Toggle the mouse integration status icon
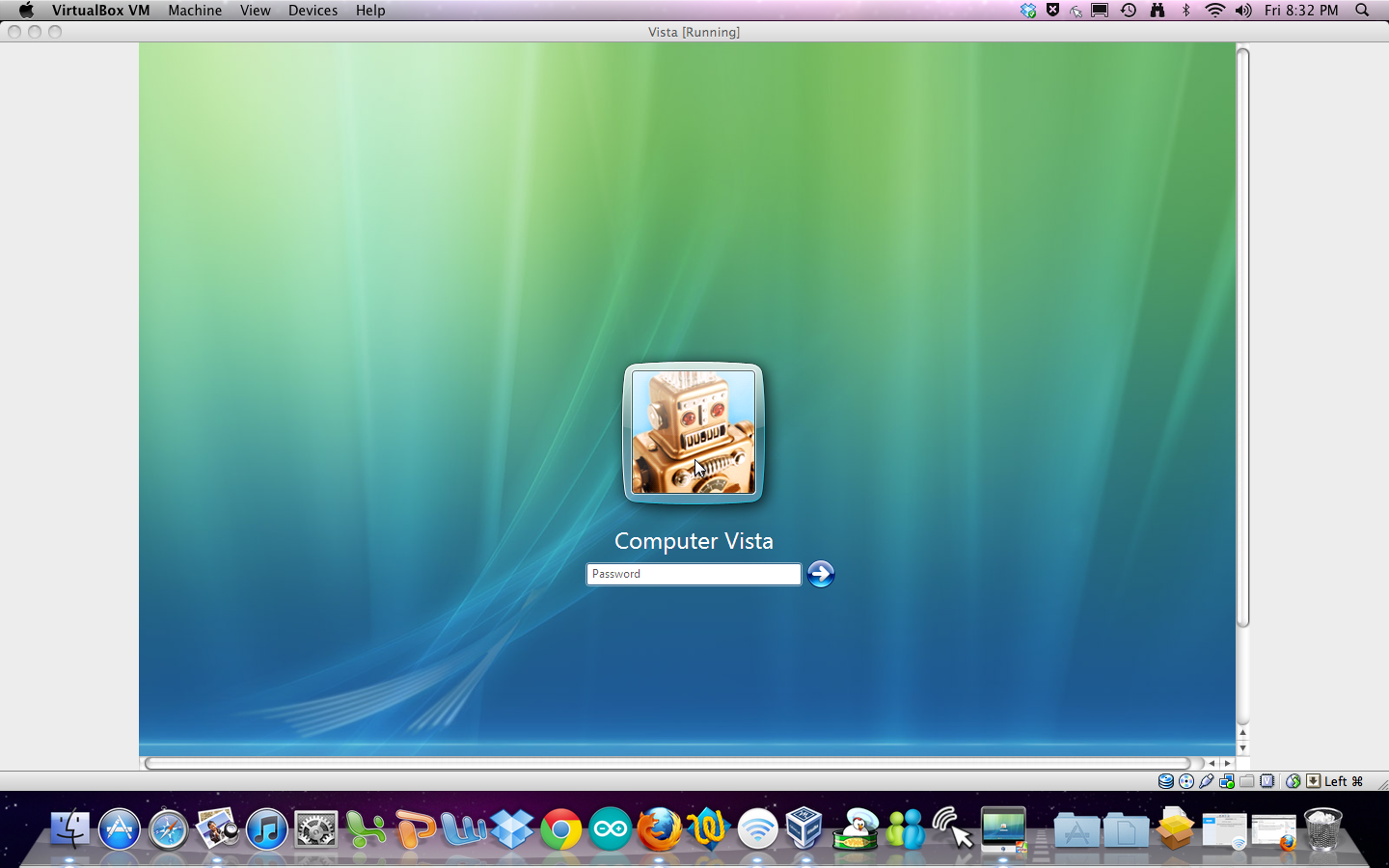 tap(1293, 781)
